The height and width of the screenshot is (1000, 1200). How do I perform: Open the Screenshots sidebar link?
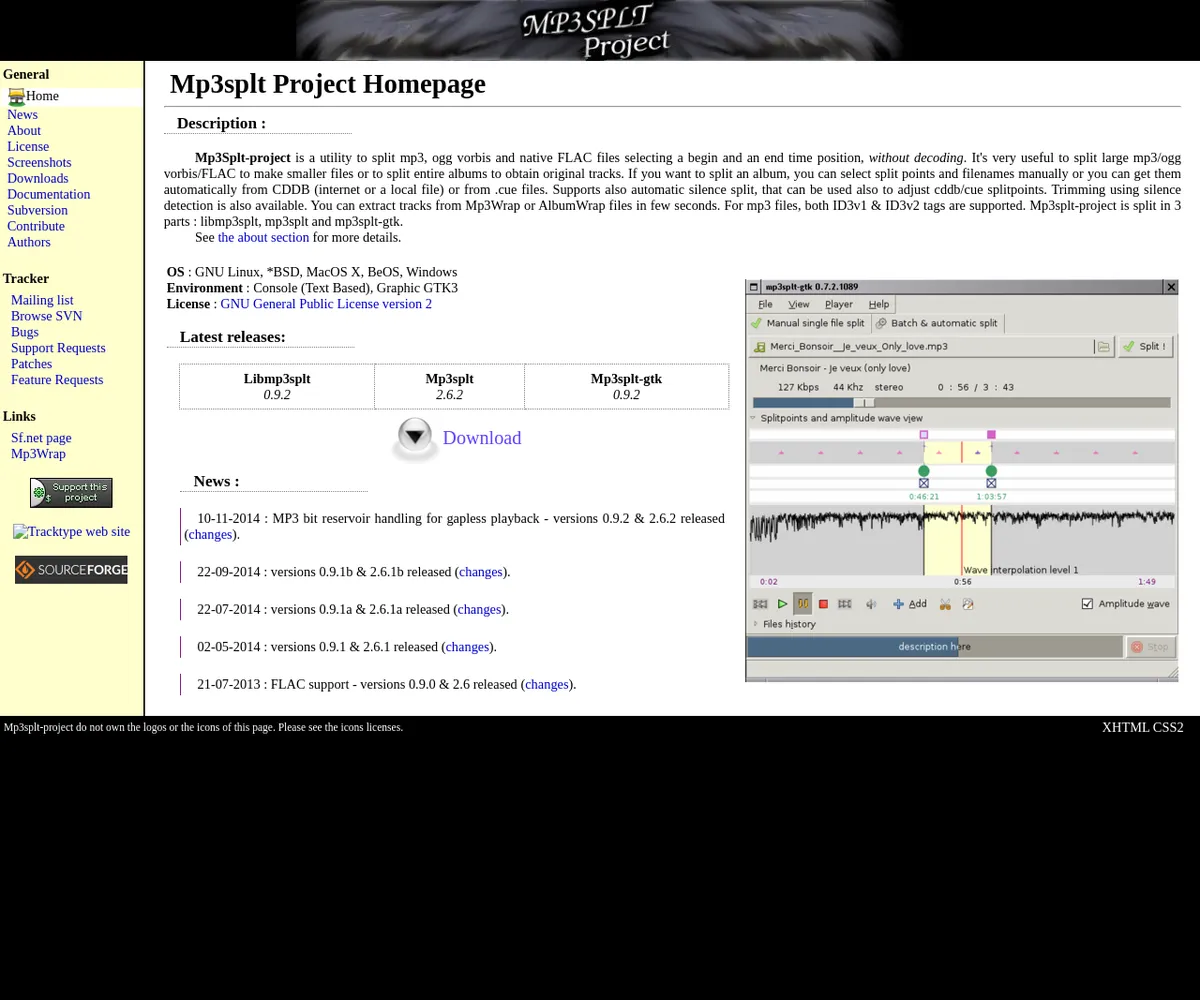tap(39, 162)
